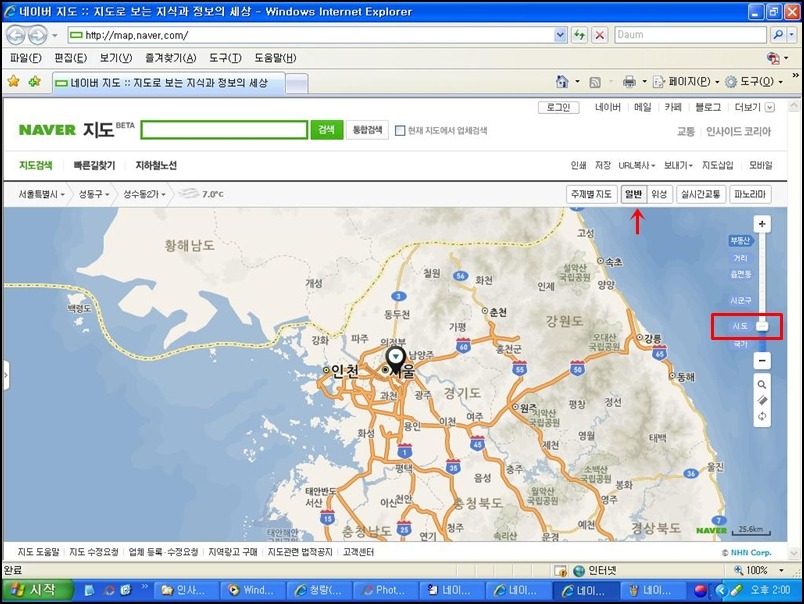Open the 파일(F) menu
Screen dimensions: 804x604
click(26, 58)
